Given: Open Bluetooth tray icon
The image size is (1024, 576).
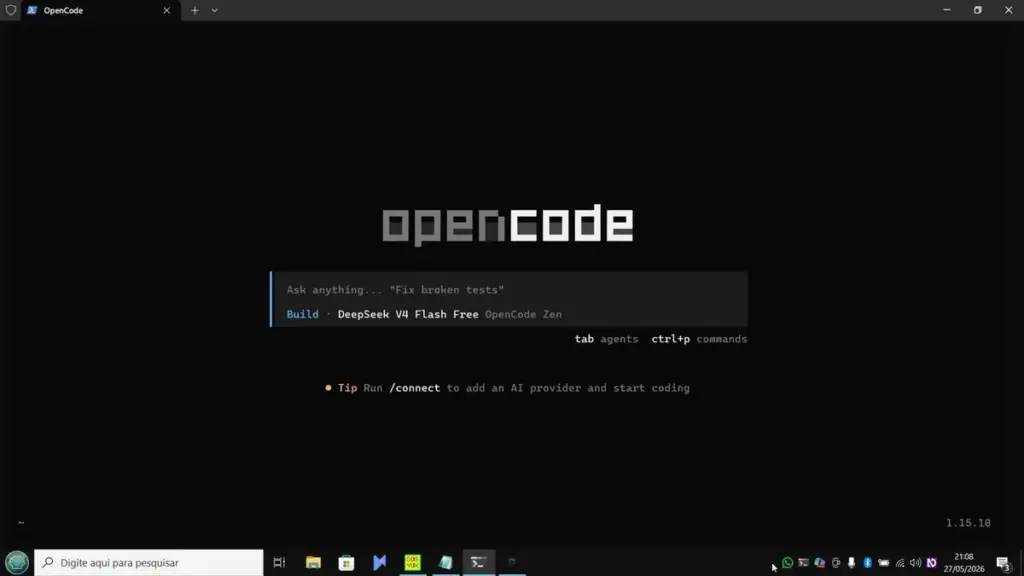Looking at the screenshot, I should click(x=867, y=562).
